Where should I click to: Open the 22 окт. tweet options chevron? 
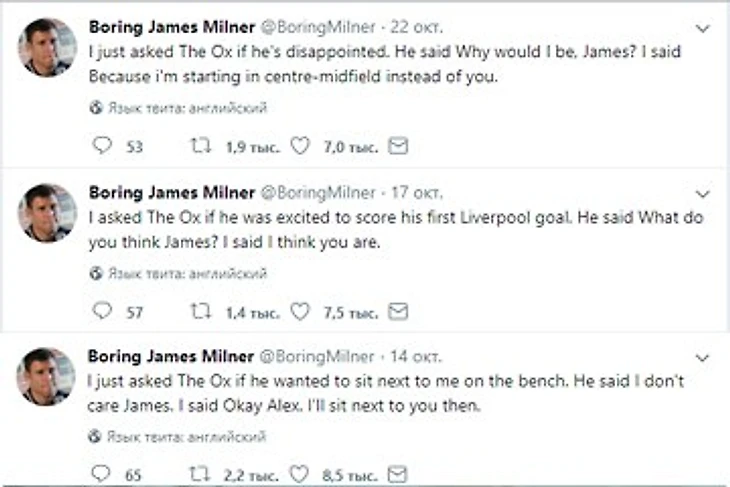click(703, 29)
